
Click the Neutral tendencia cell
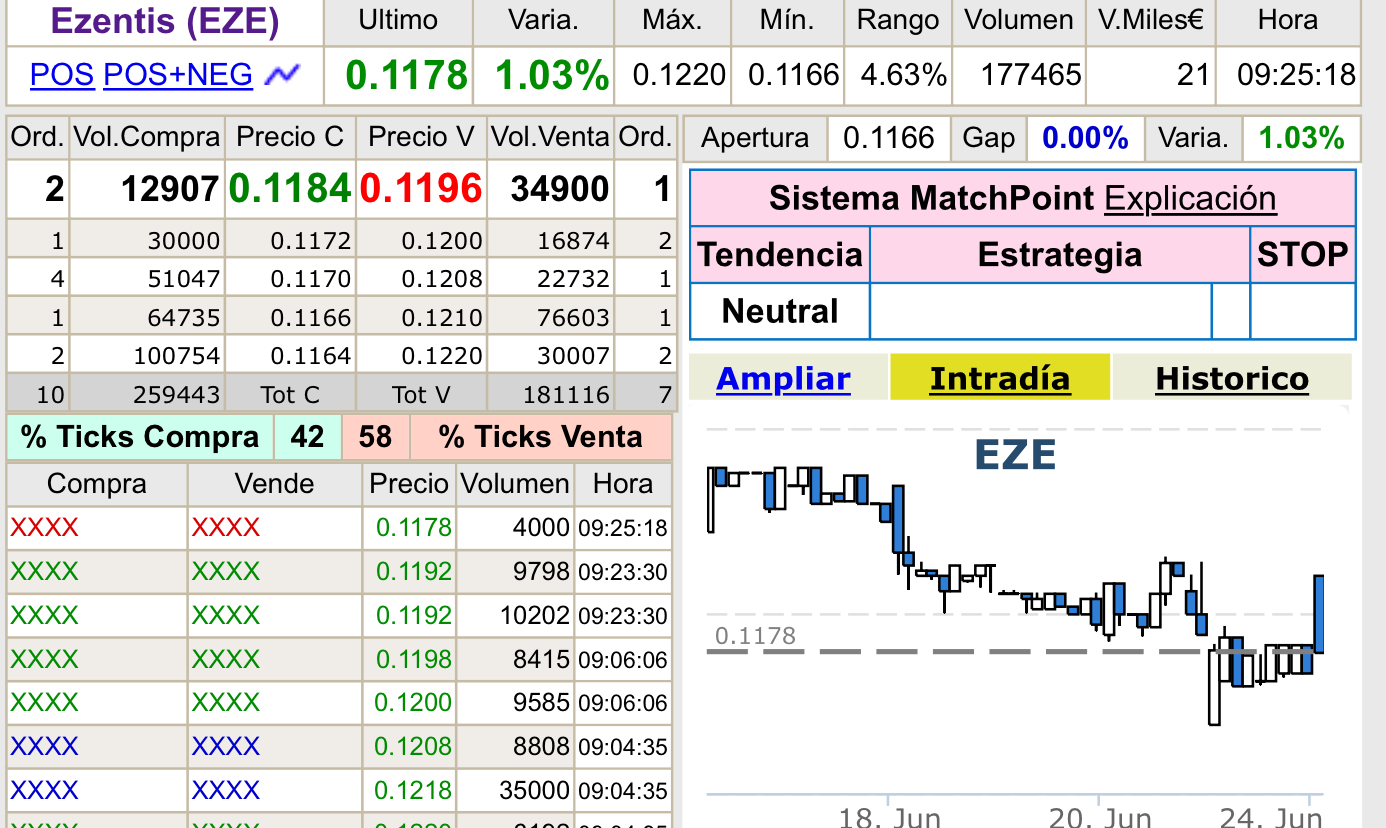780,312
